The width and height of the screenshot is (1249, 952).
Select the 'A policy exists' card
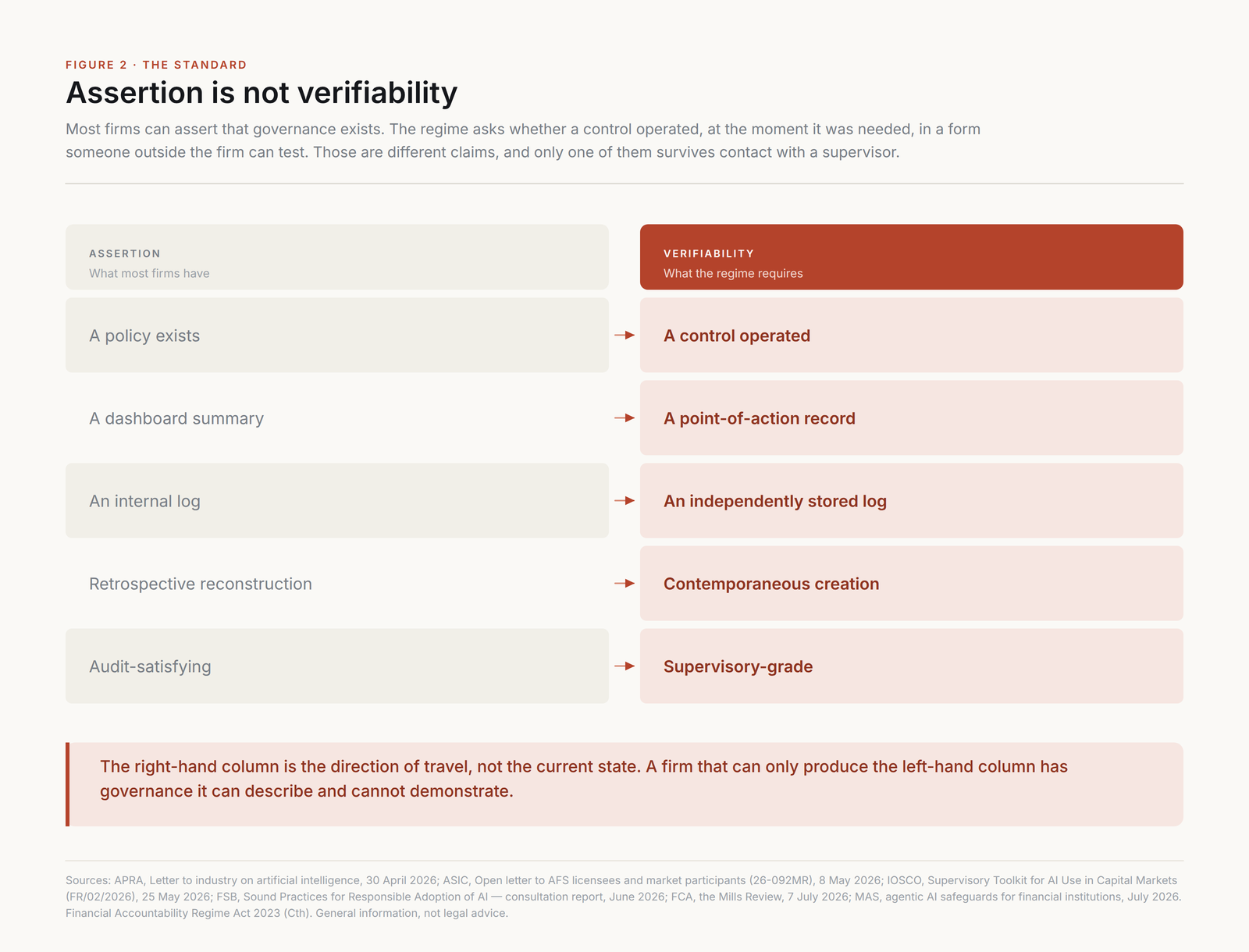coord(337,335)
